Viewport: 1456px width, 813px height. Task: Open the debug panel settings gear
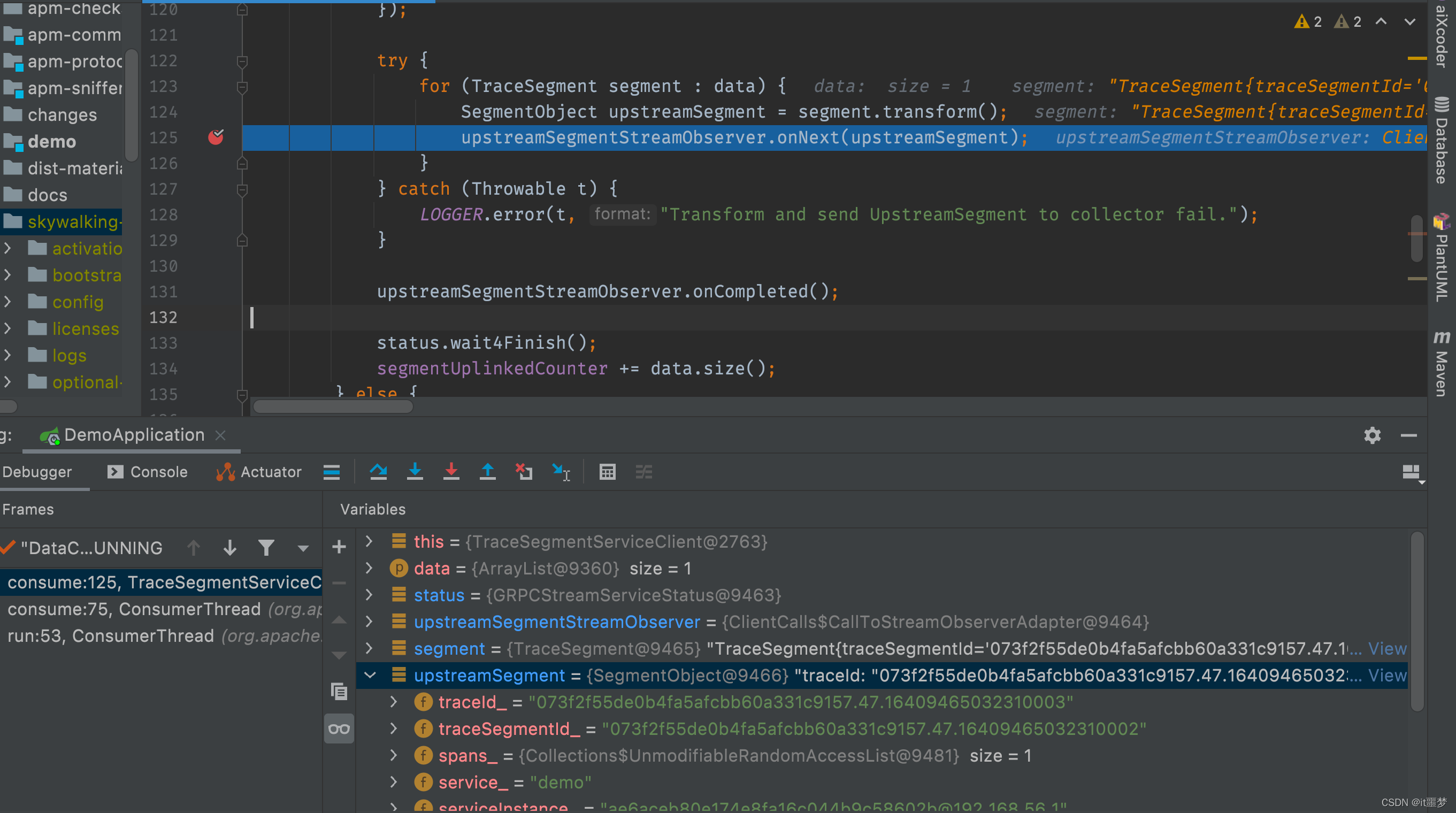pyautogui.click(x=1372, y=435)
